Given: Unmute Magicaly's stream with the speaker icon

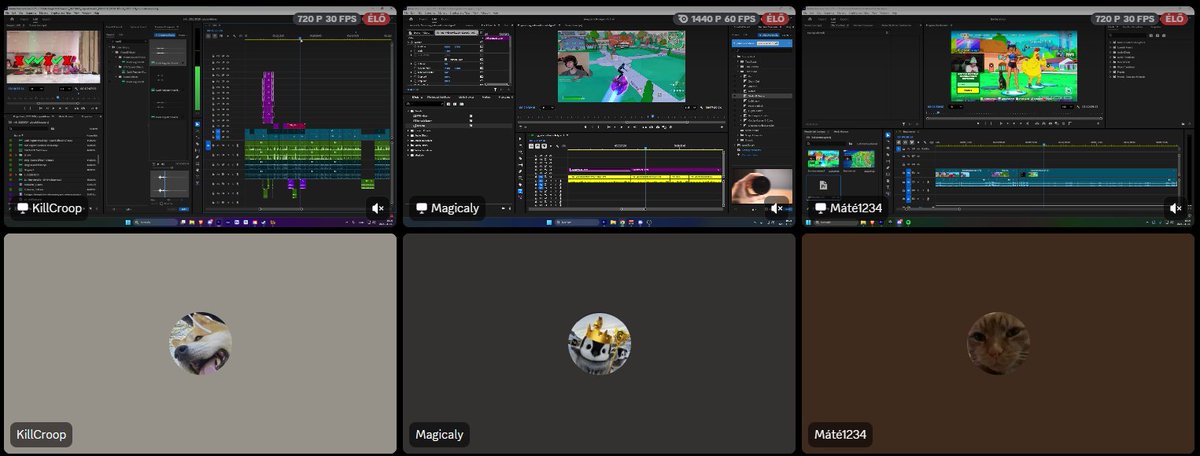Looking at the screenshot, I should coord(775,208).
